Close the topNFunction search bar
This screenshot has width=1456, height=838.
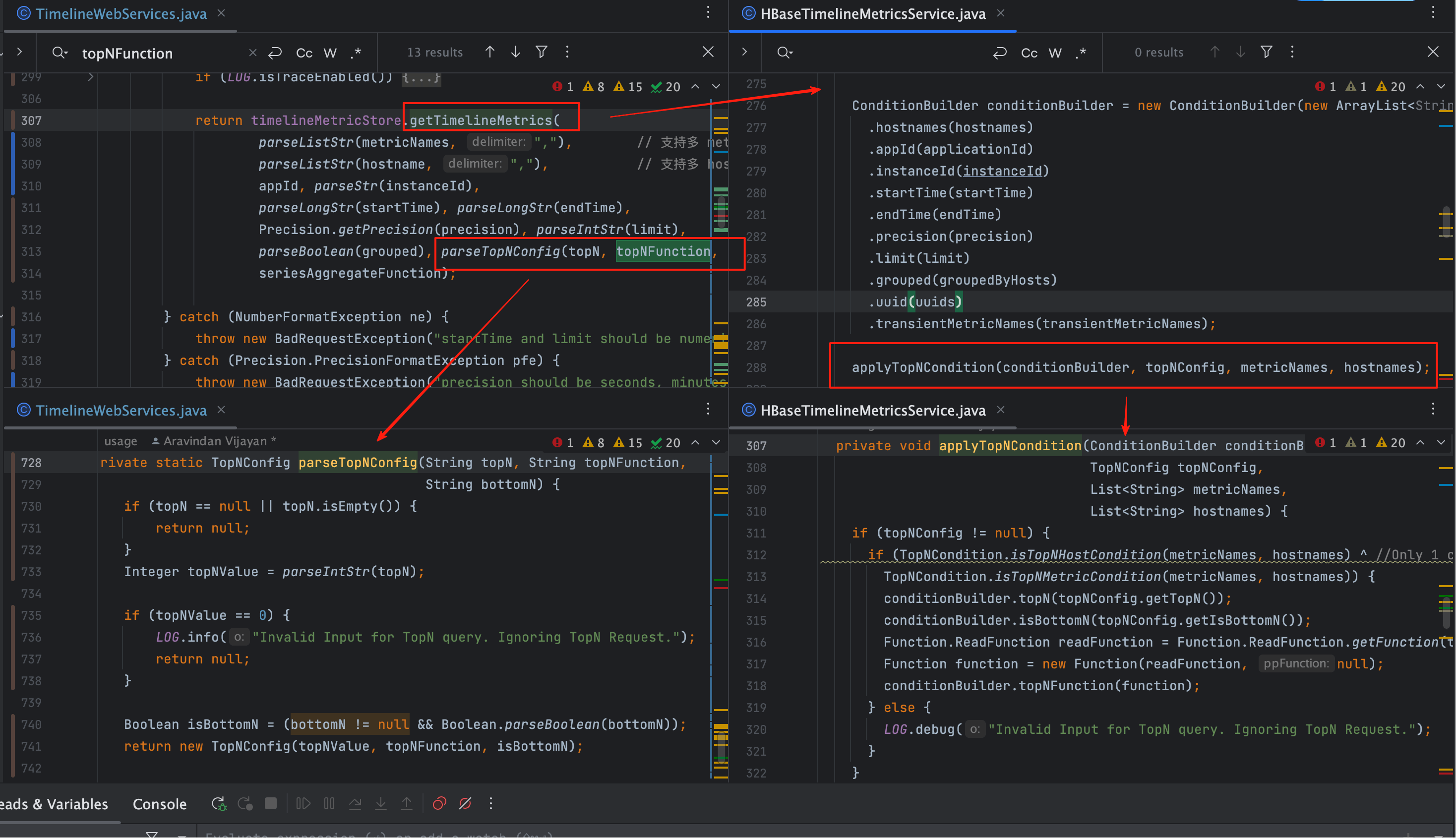(x=709, y=53)
